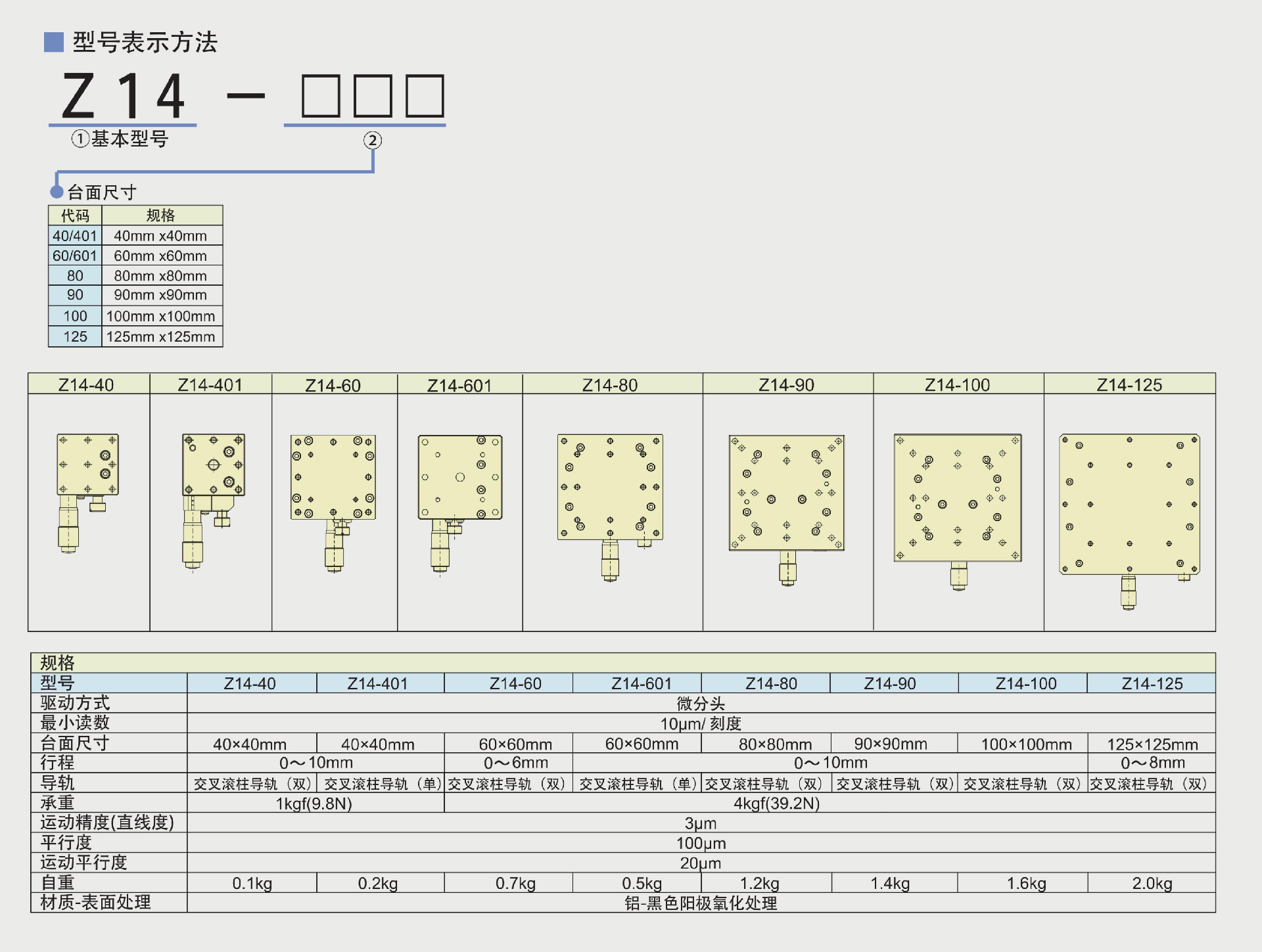Click the blue square beside 型号表示方法
Viewport: 1262px width, 952px height.
53,42
